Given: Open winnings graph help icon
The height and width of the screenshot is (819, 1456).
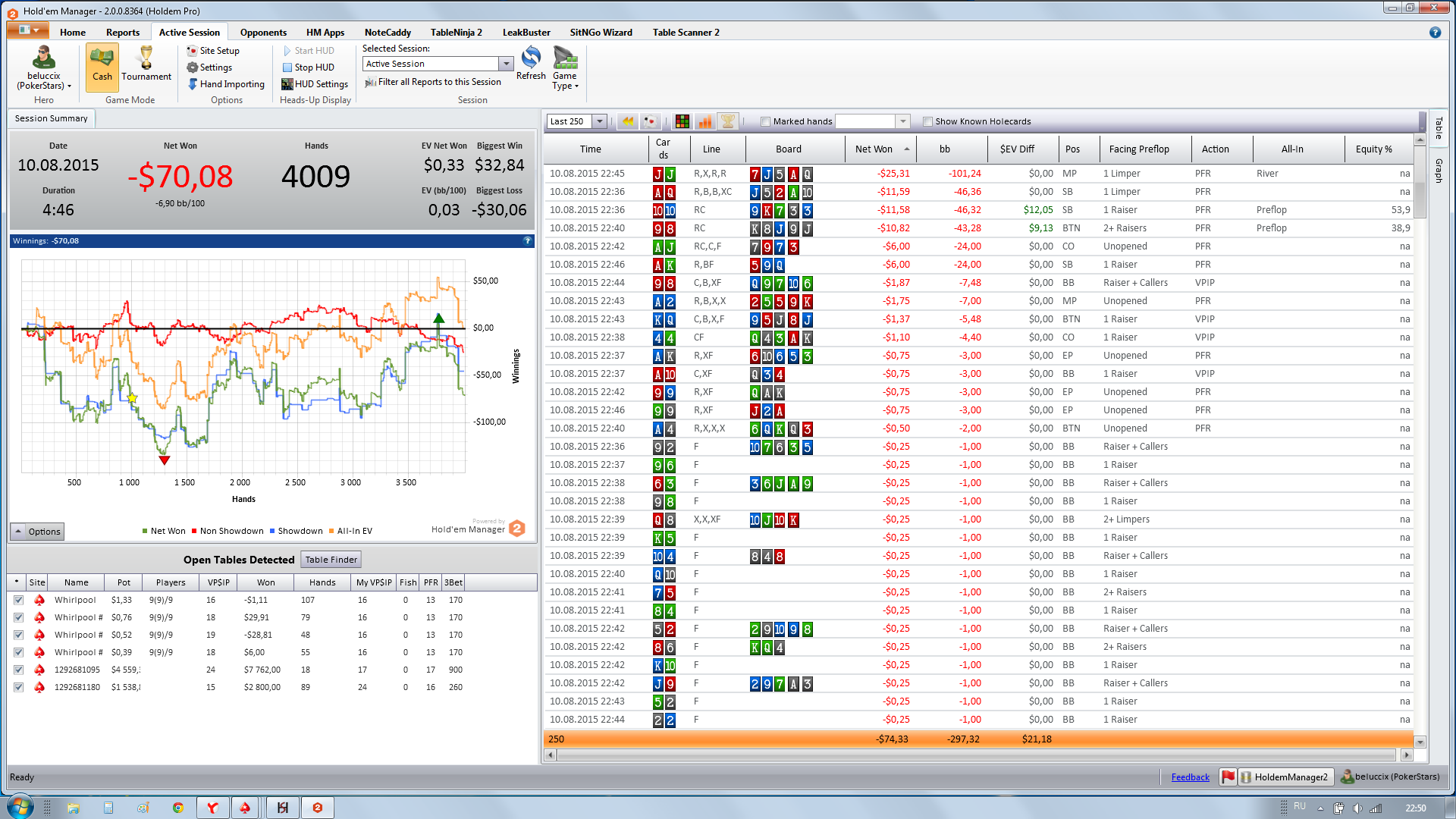Looking at the screenshot, I should [528, 240].
